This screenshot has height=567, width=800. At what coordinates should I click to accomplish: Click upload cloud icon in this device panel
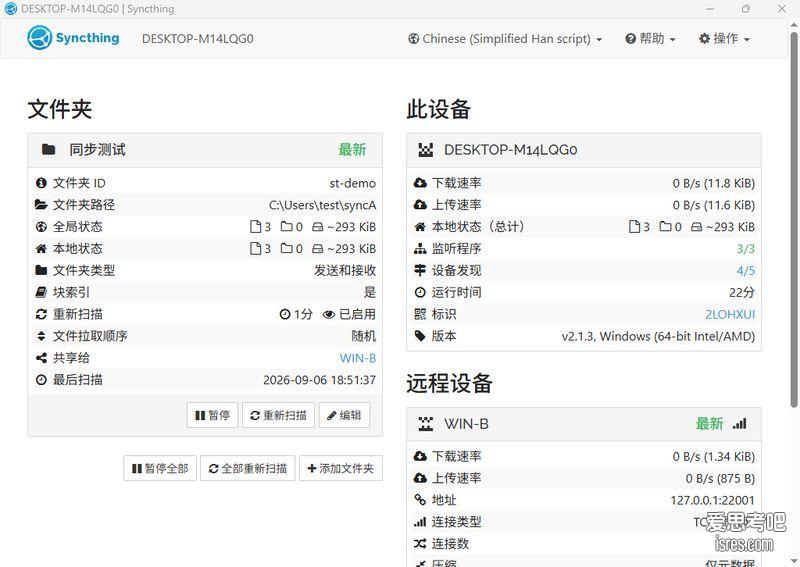pyautogui.click(x=420, y=205)
